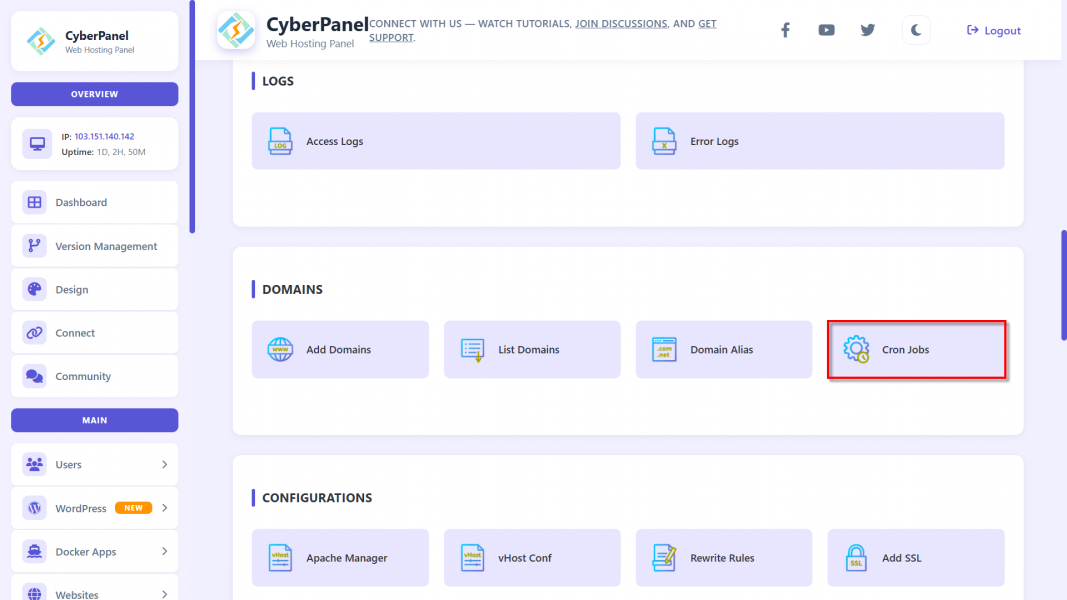
Task: Open the Add Domains card
Action: (340, 350)
